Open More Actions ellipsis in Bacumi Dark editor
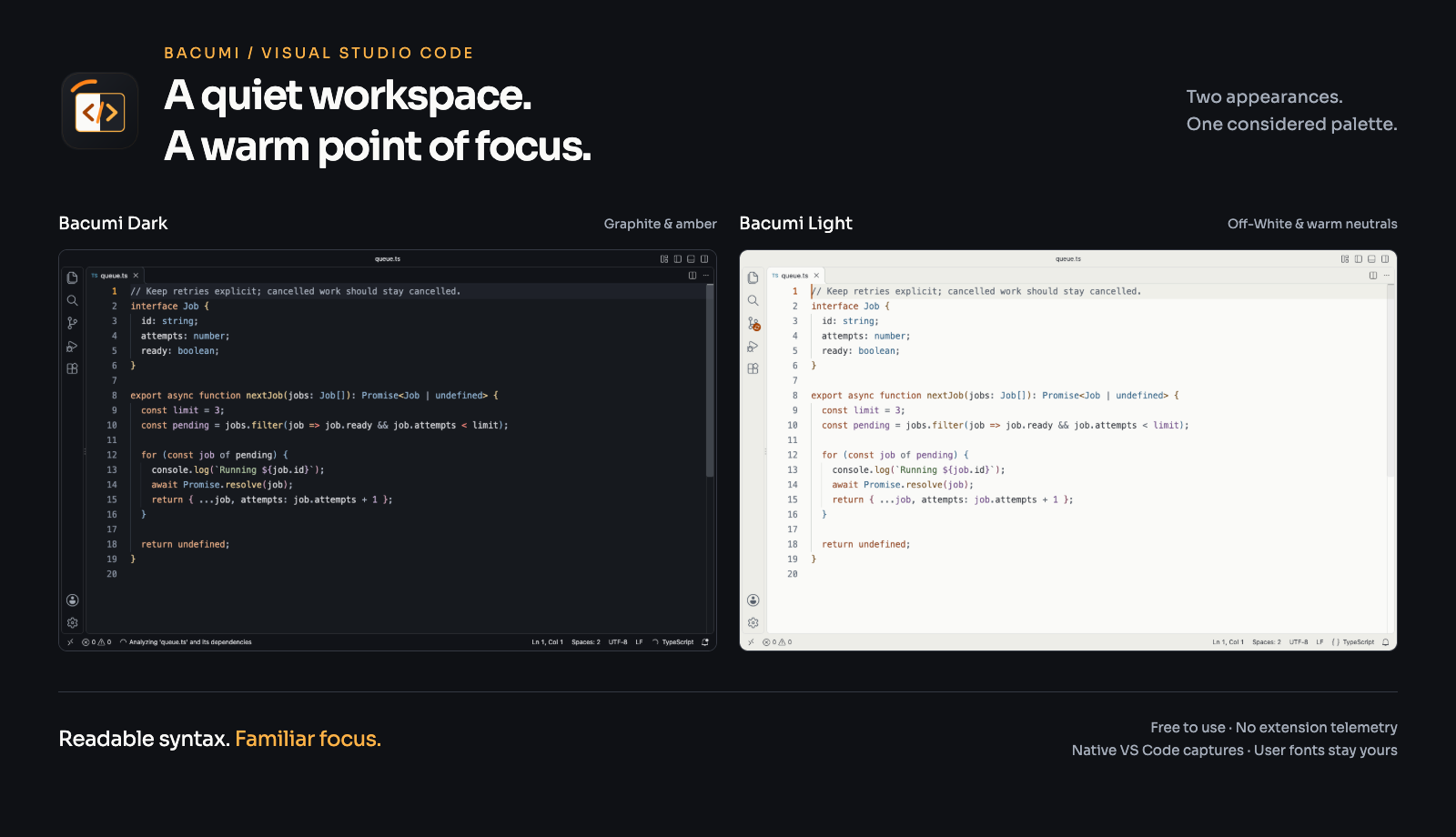1456x837 pixels. point(706,276)
